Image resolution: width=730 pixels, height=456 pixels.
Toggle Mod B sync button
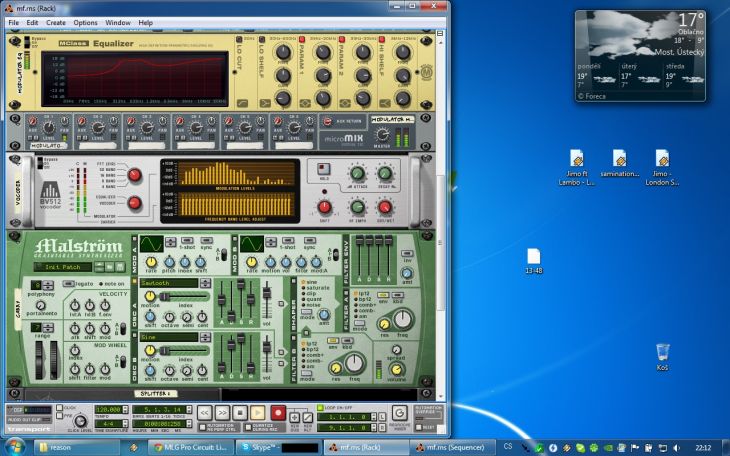click(310, 240)
